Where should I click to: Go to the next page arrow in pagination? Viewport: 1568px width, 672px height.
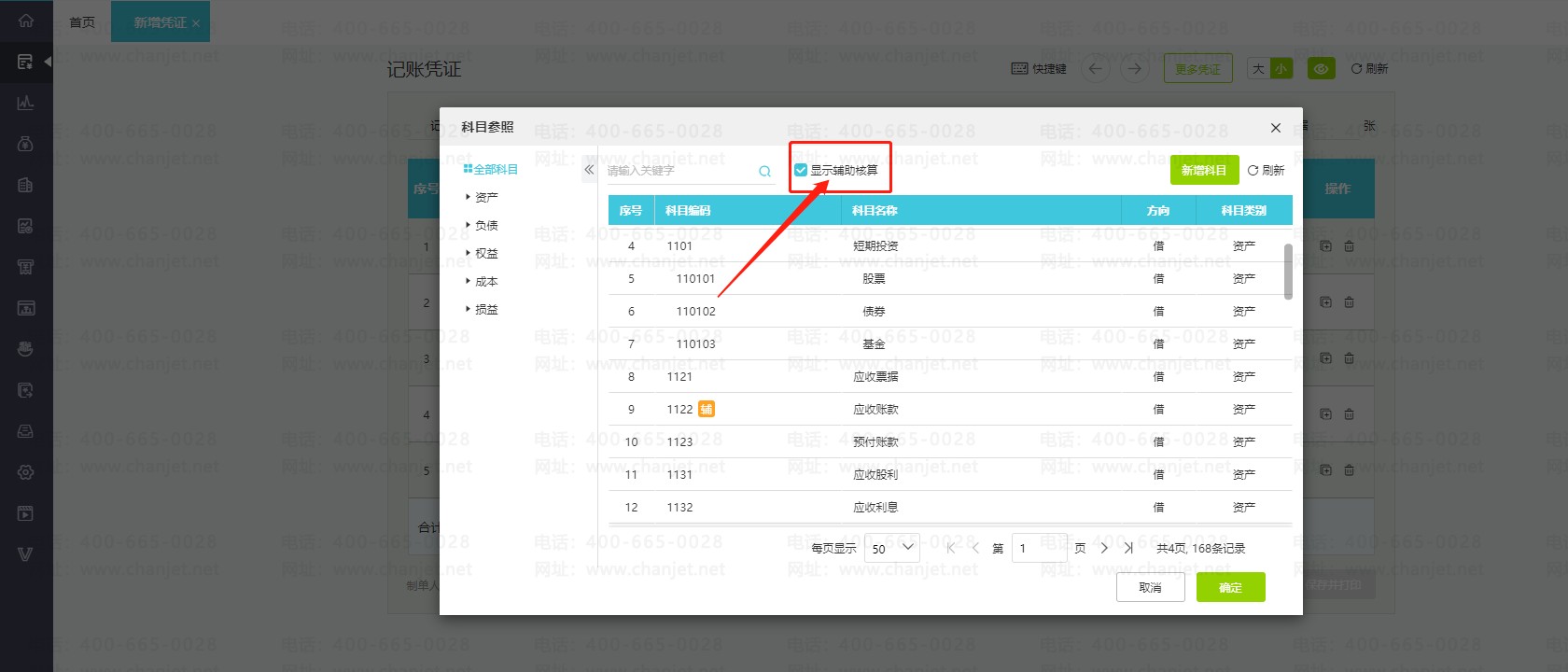1104,548
